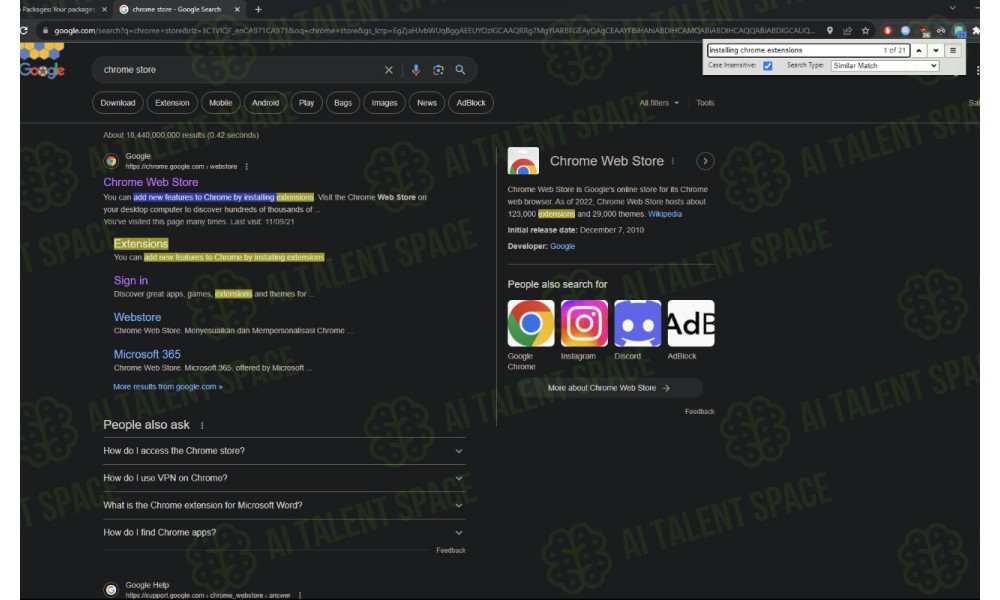Switch to News results
The width and height of the screenshot is (1000, 600).
click(x=427, y=103)
